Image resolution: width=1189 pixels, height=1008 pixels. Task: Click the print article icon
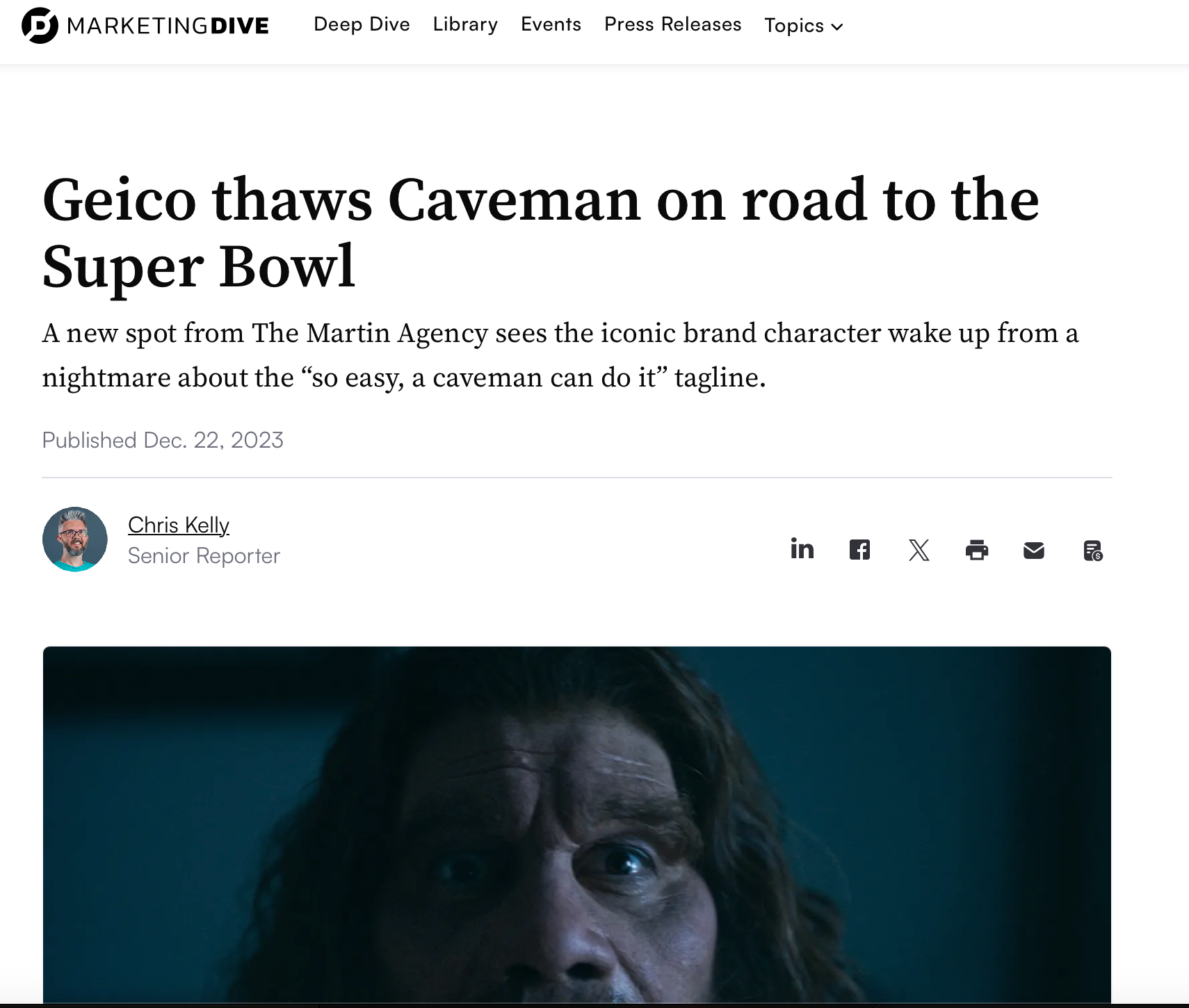(x=976, y=550)
